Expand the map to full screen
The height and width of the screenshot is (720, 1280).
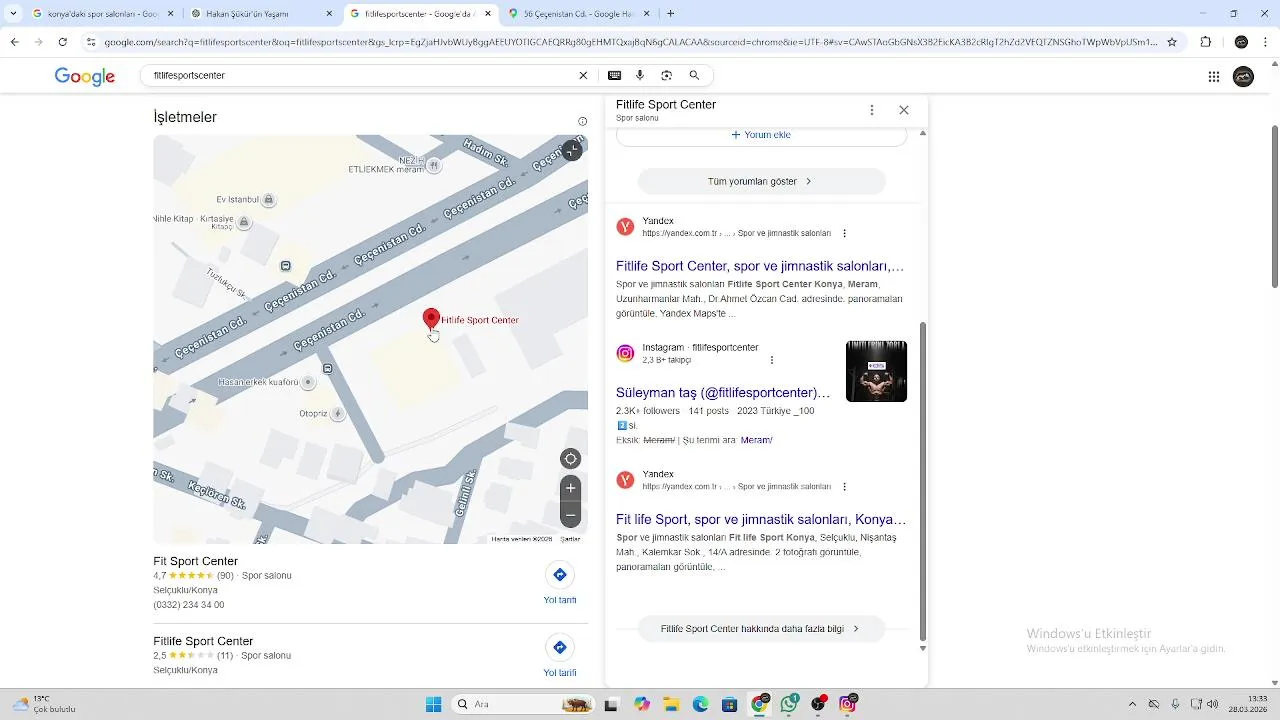click(x=571, y=150)
